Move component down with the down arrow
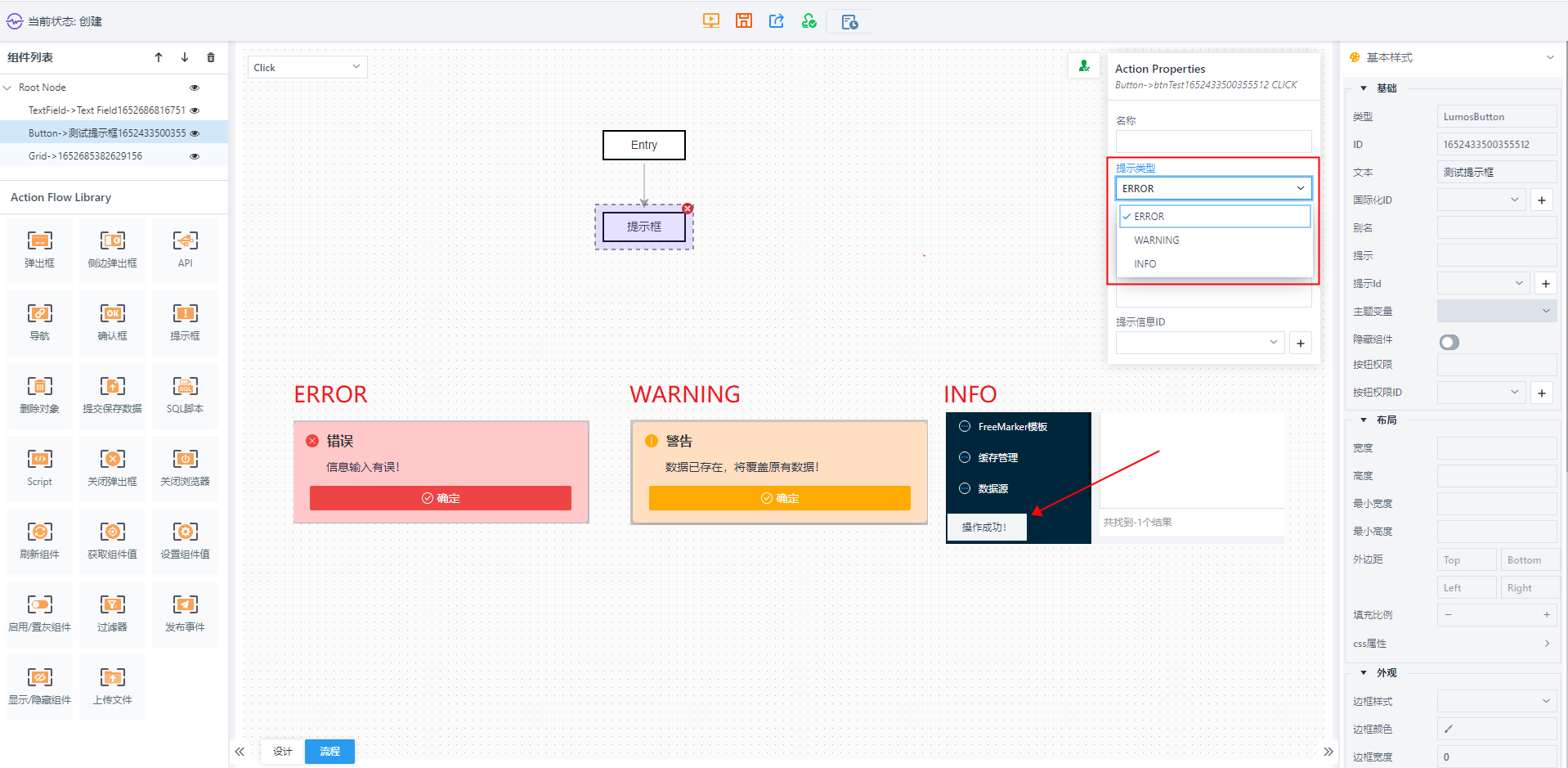 [185, 57]
